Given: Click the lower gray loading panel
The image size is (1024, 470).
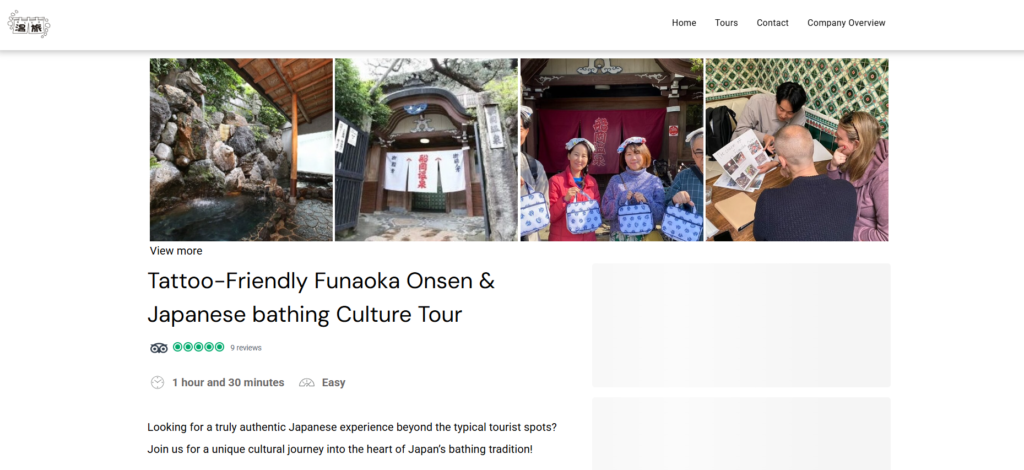Looking at the screenshot, I should pyautogui.click(x=741, y=433).
